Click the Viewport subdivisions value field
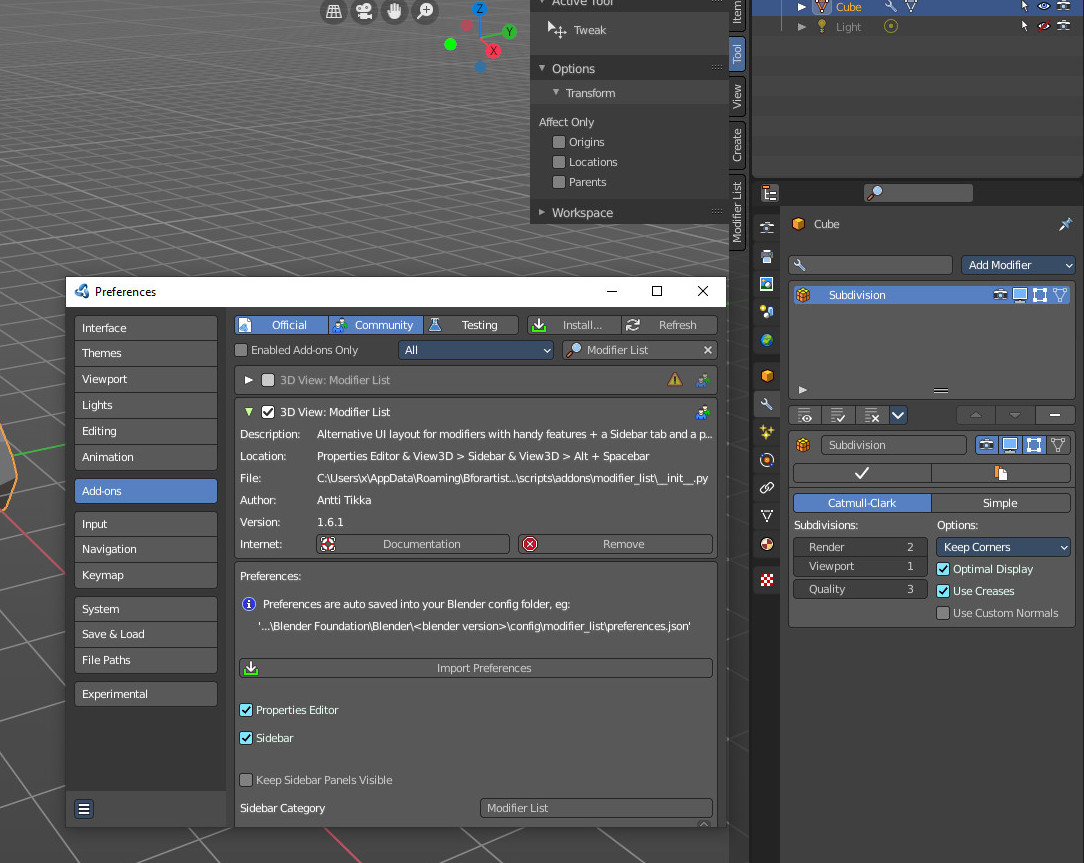The width and height of the screenshot is (1084, 863). click(860, 566)
